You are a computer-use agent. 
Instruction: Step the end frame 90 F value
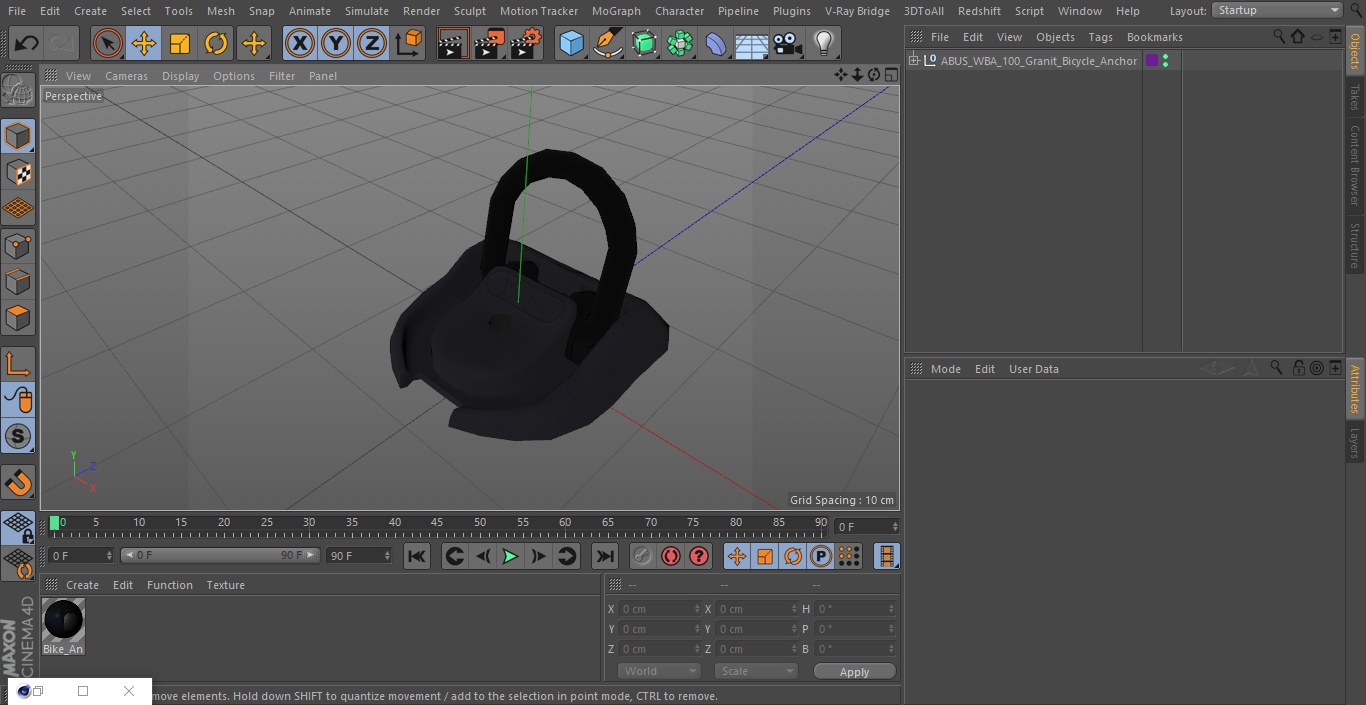[387, 555]
